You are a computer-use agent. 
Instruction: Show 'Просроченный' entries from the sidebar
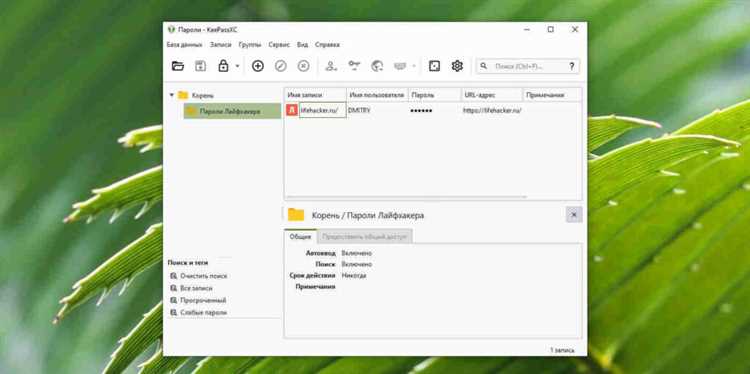click(203, 300)
